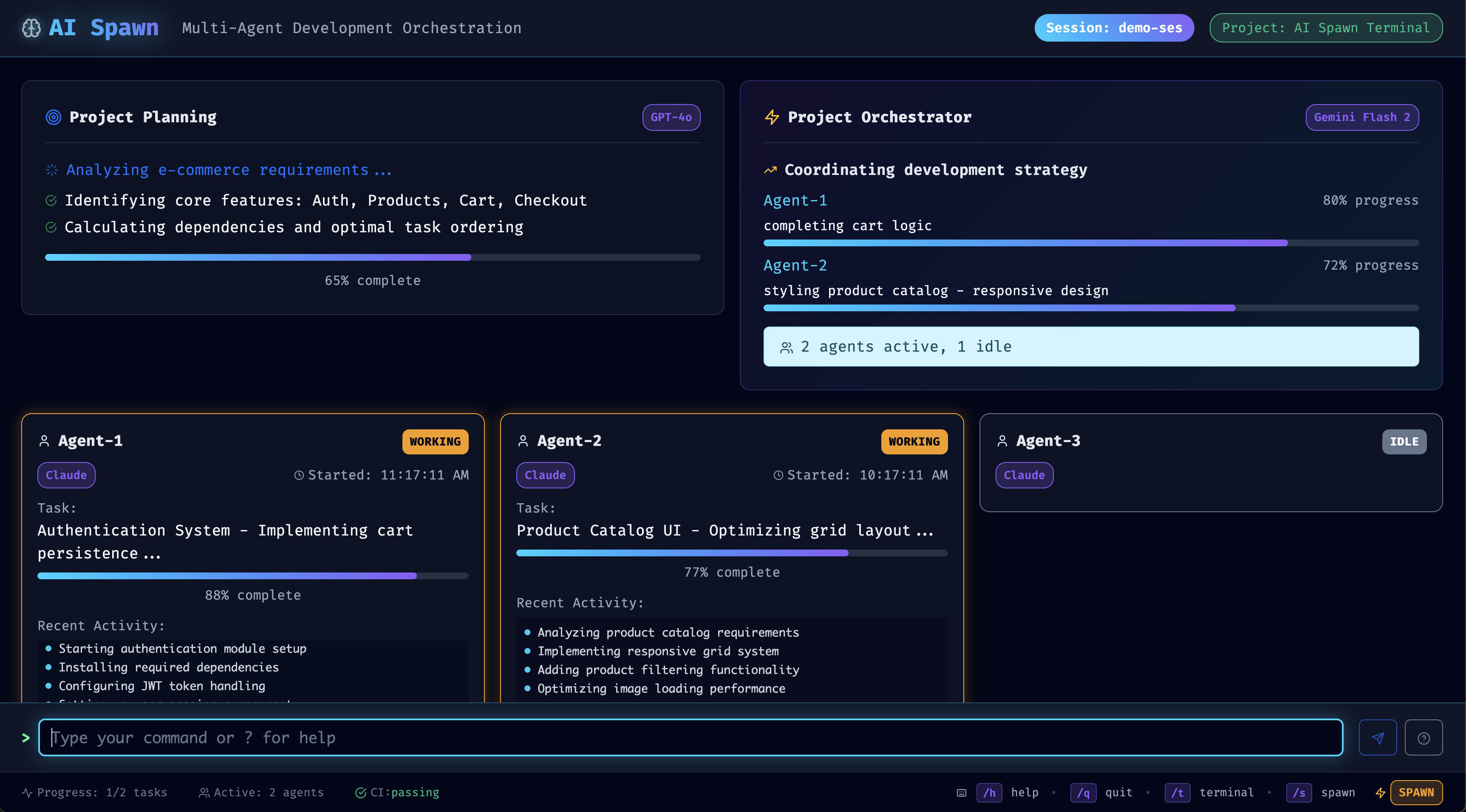Click the Project Planning target icon
Viewport: 1466px width, 812px height.
tap(54, 117)
